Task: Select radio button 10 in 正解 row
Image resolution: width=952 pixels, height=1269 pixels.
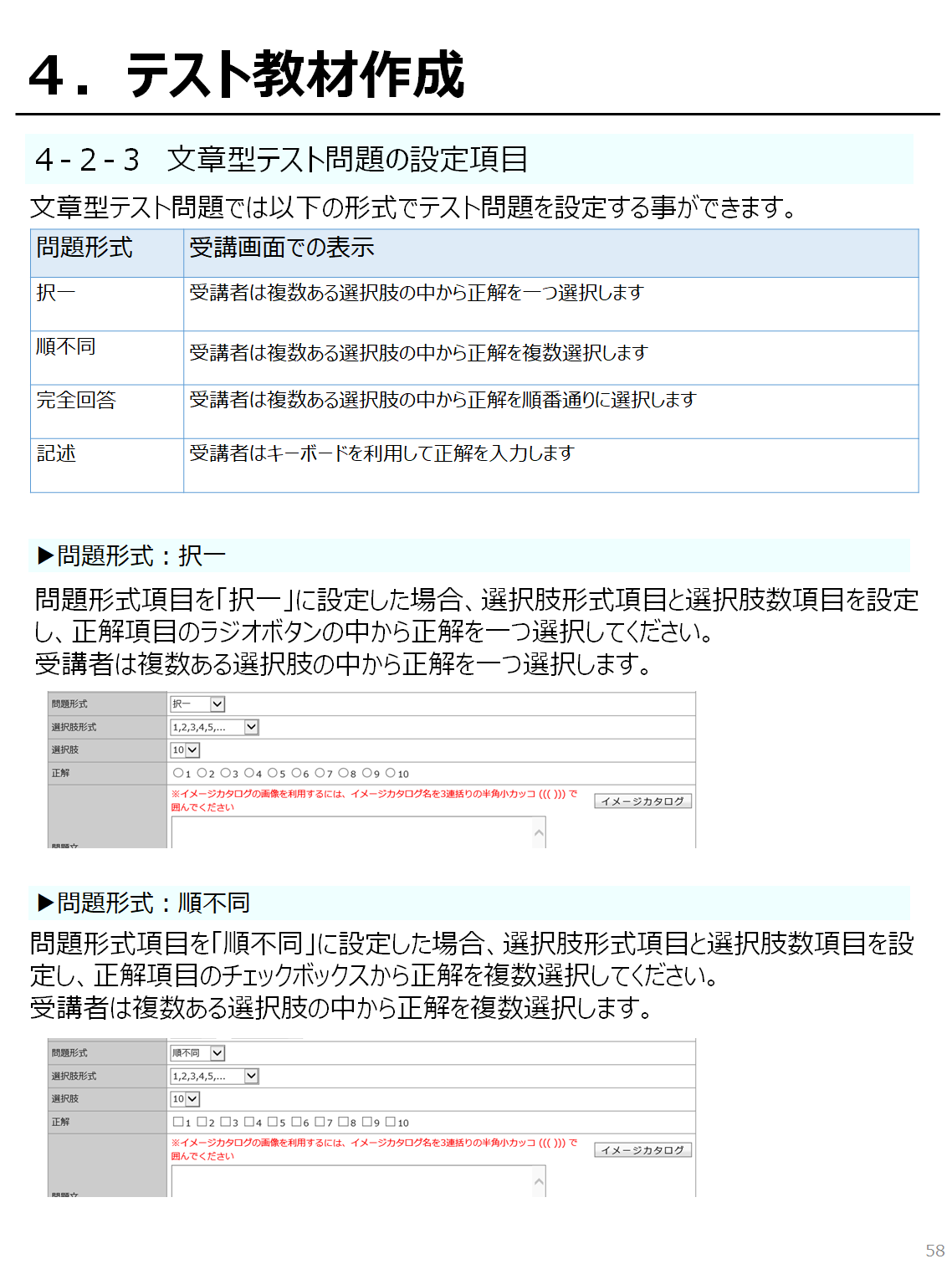Action: (x=391, y=773)
